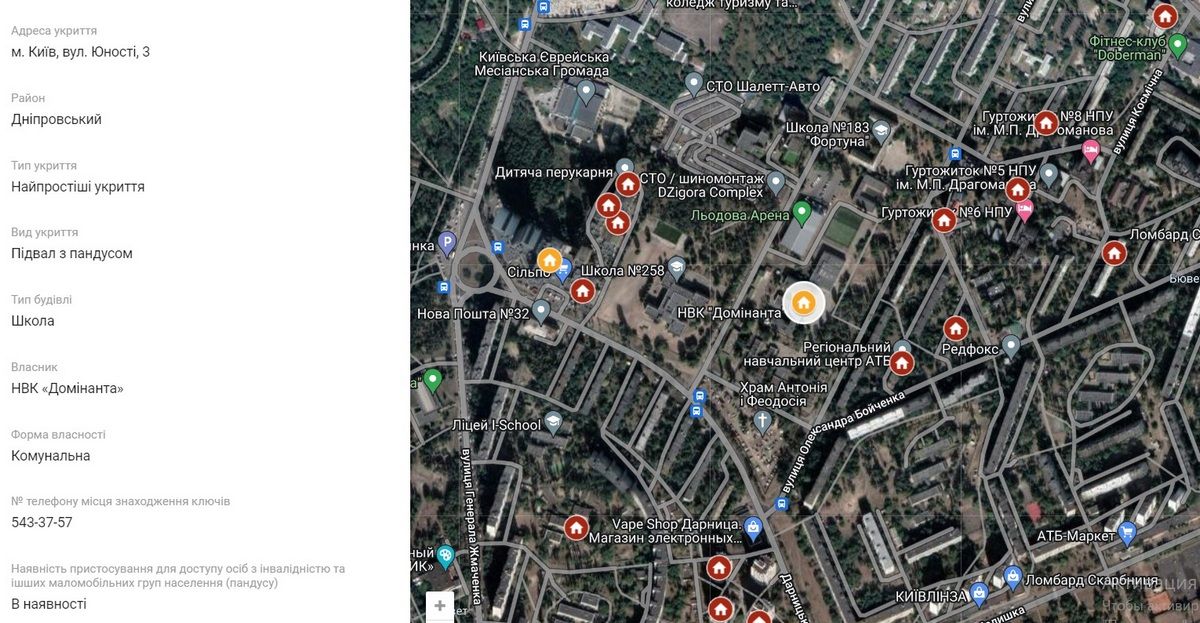
Task: Click the Ліцей I-School school icon
Action: 553,424
